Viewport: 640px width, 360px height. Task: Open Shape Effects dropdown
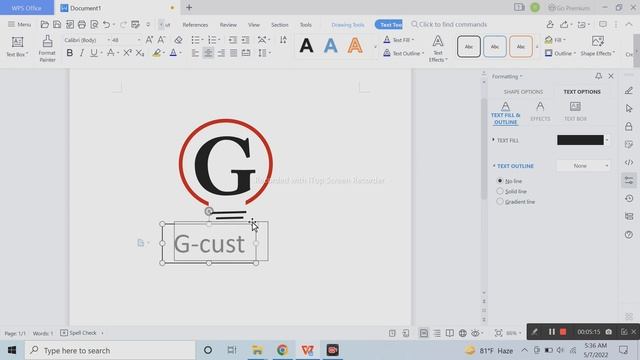(x=598, y=47)
